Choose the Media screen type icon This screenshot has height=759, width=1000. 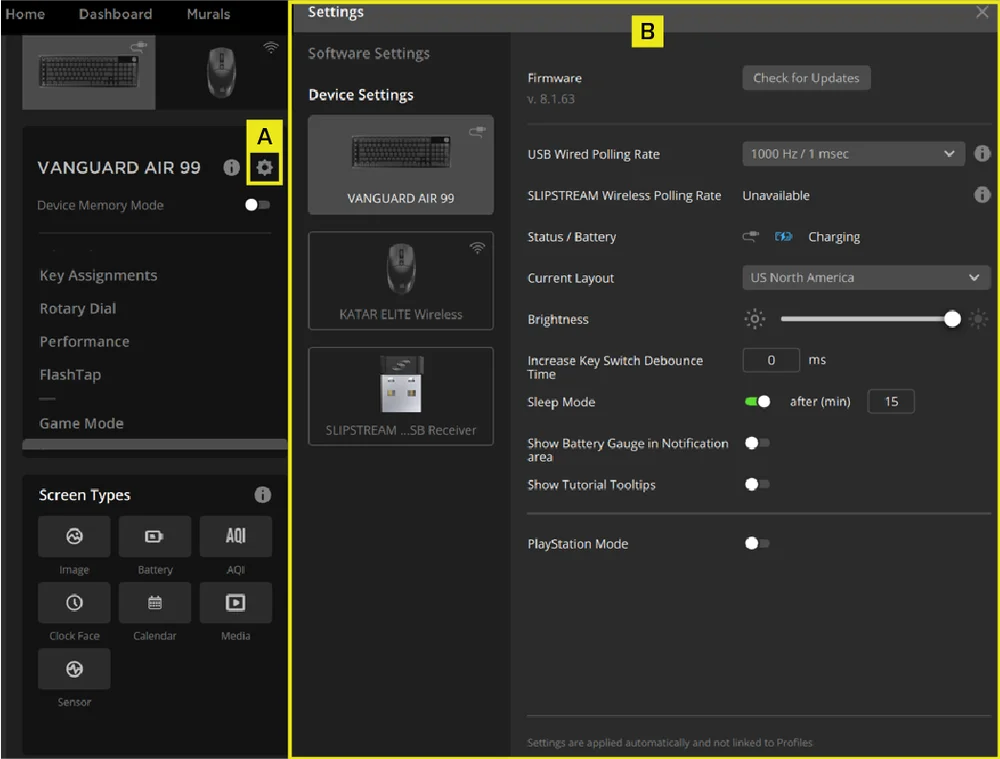(x=236, y=603)
